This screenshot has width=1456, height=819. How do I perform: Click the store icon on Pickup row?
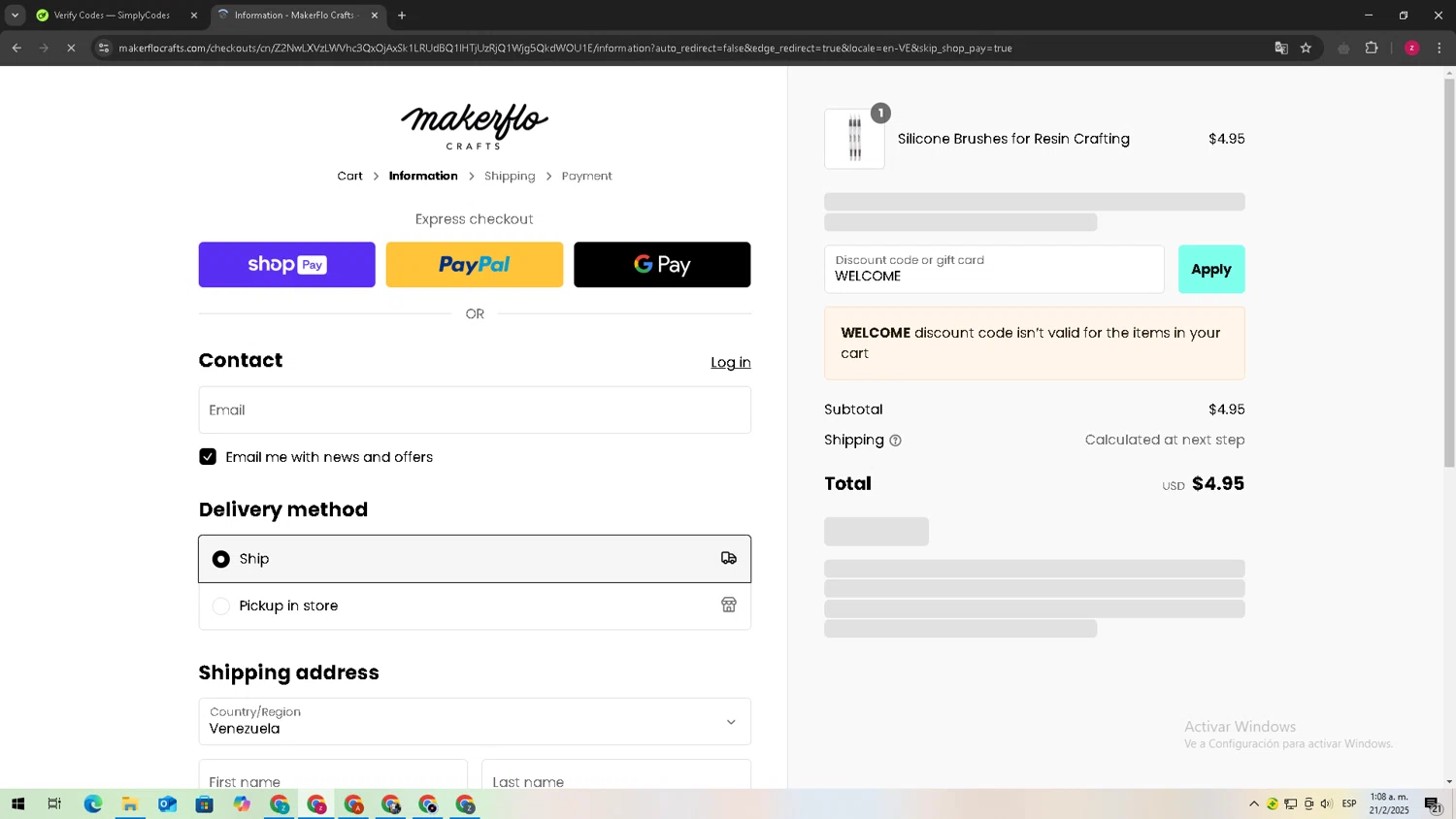pos(729,605)
